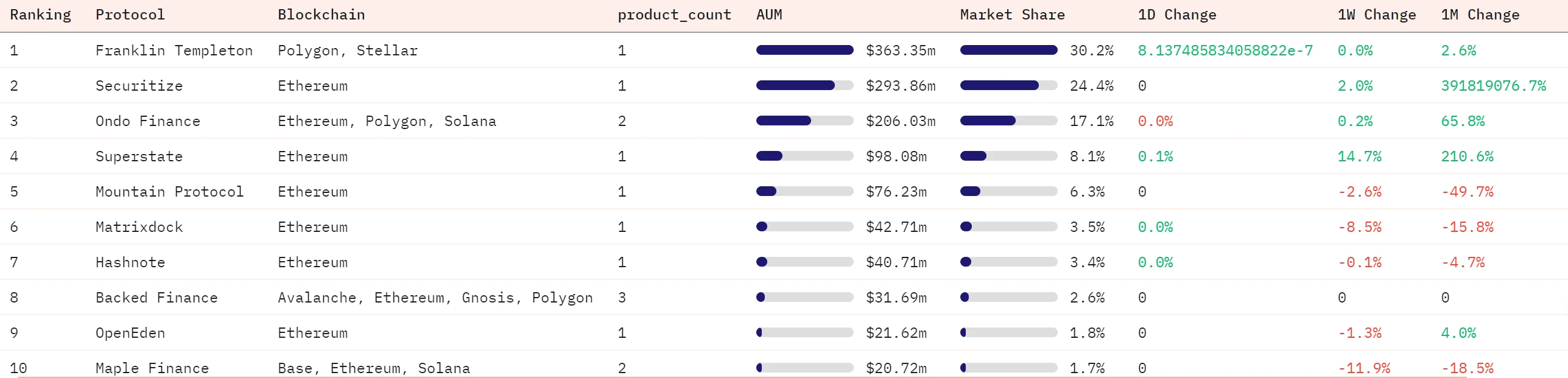Screen dimensions: 1568x378
Task: Click the Superstate protocol name
Action: (x=139, y=156)
